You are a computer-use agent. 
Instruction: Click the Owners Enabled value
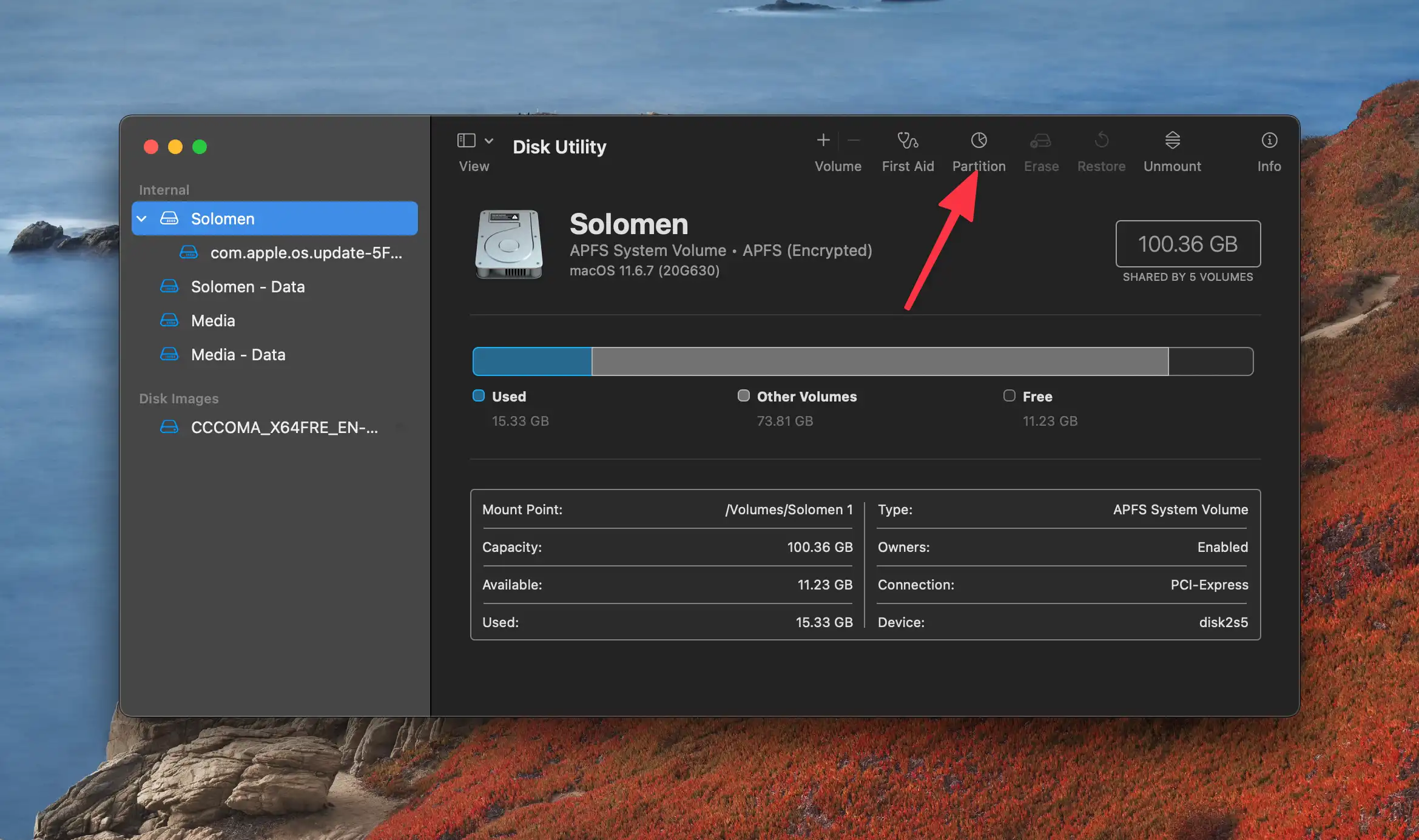[1222, 547]
